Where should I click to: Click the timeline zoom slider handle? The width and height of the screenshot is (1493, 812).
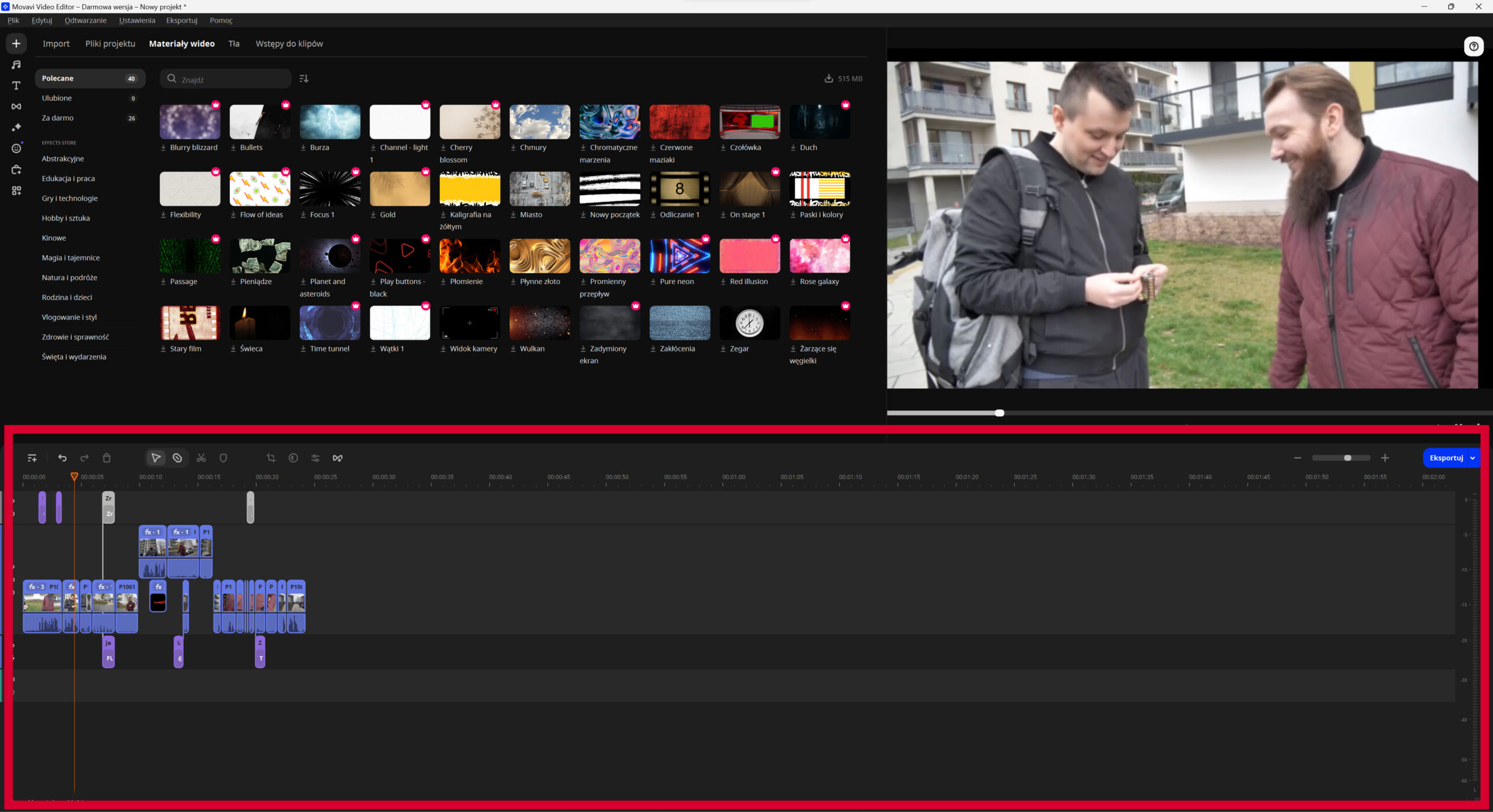(1347, 458)
